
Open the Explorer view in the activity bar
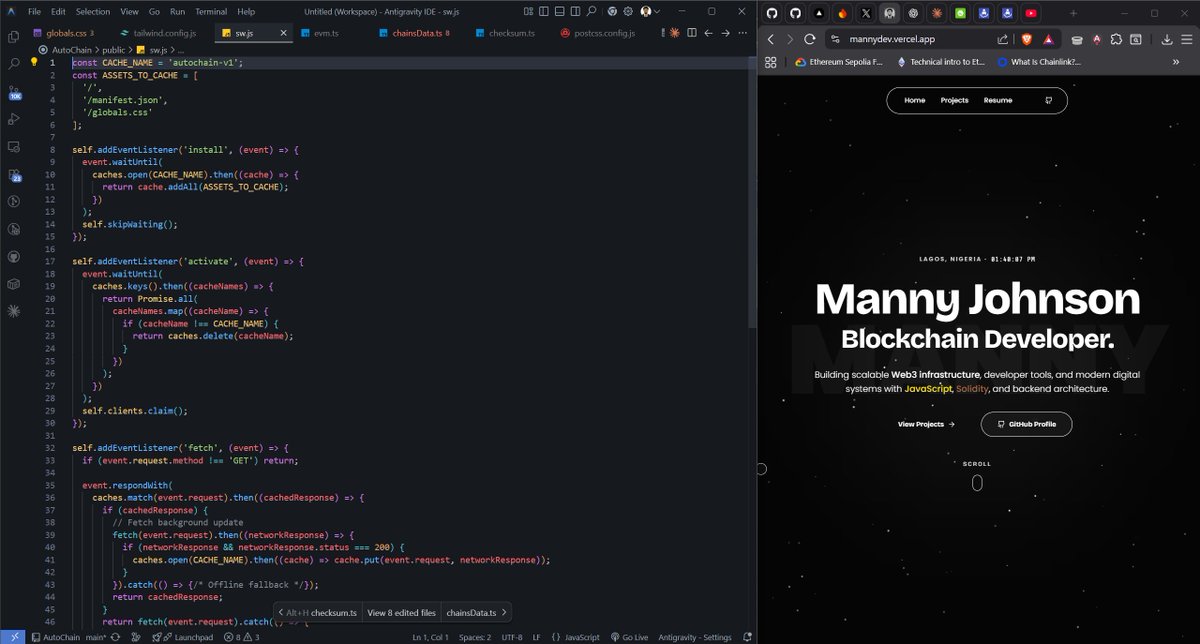point(14,37)
